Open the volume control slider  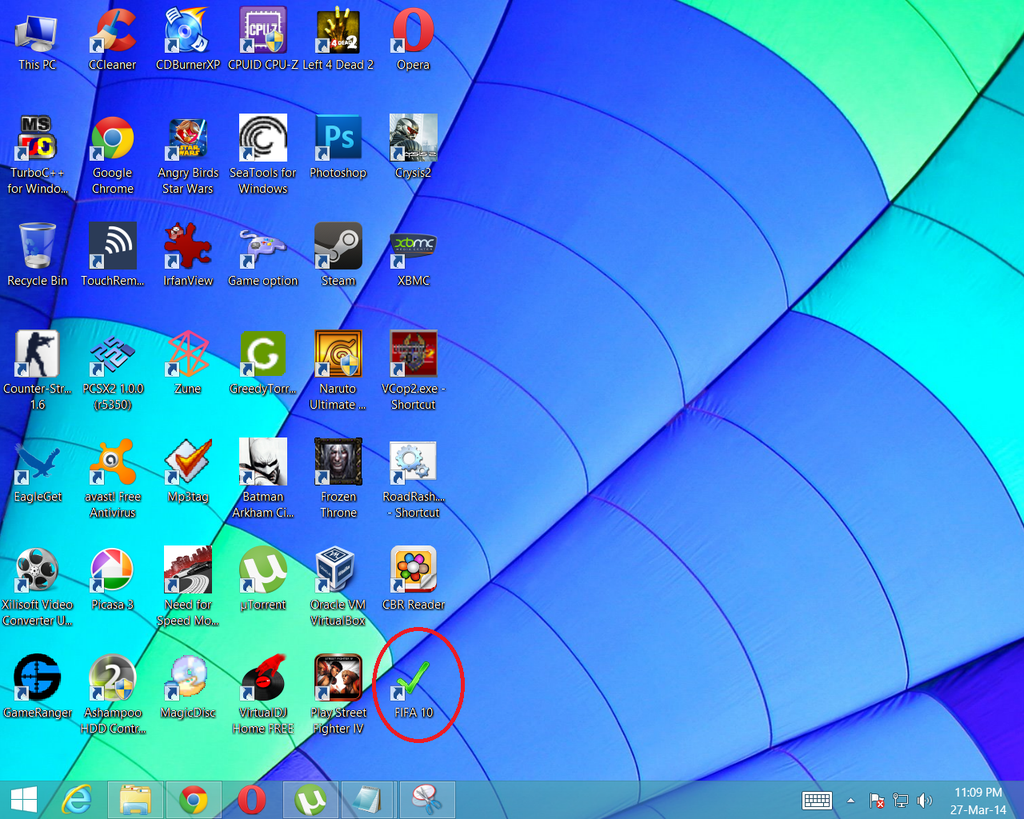925,800
